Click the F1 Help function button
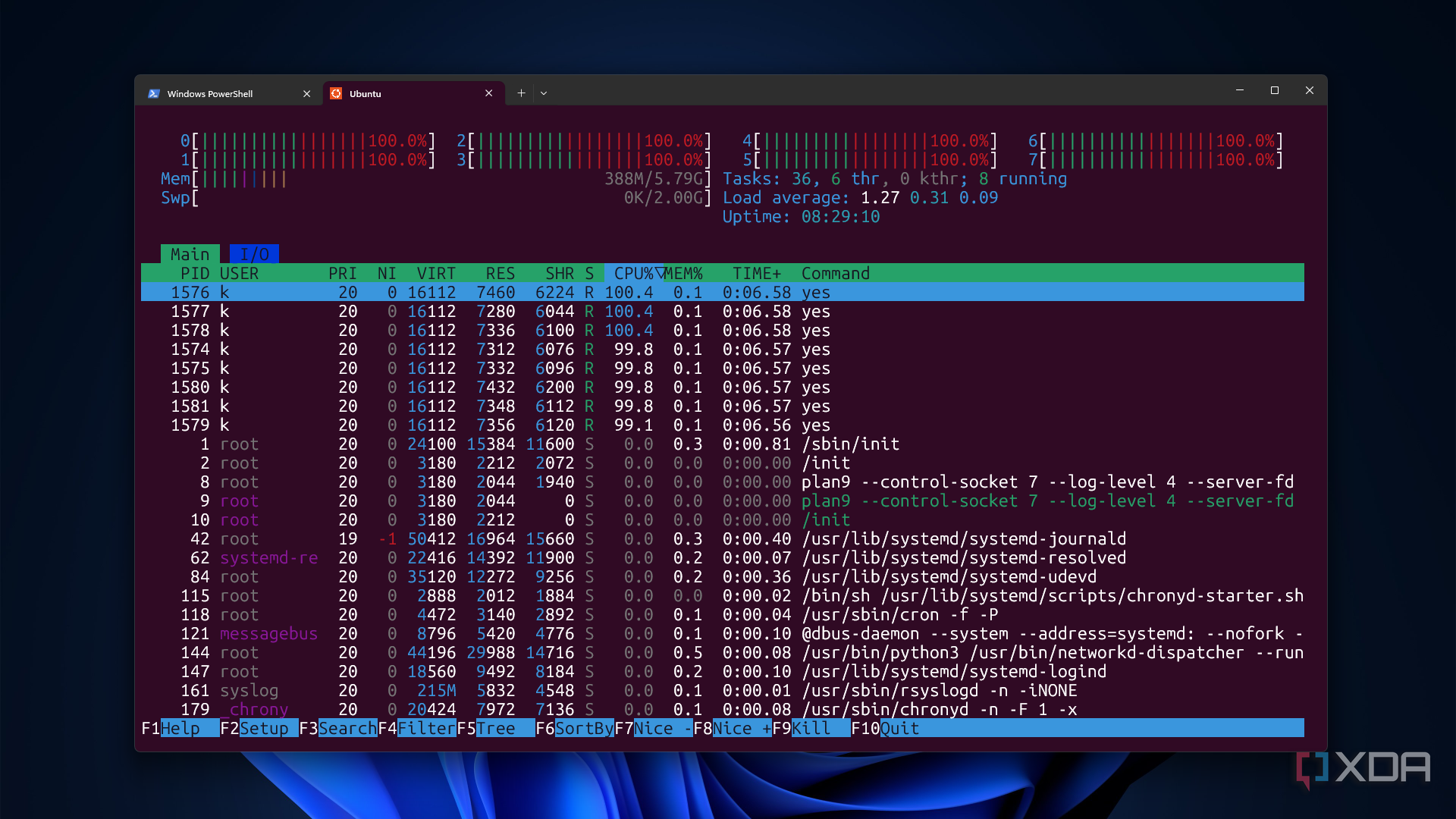Viewport: 1456px width, 819px height. click(180, 728)
